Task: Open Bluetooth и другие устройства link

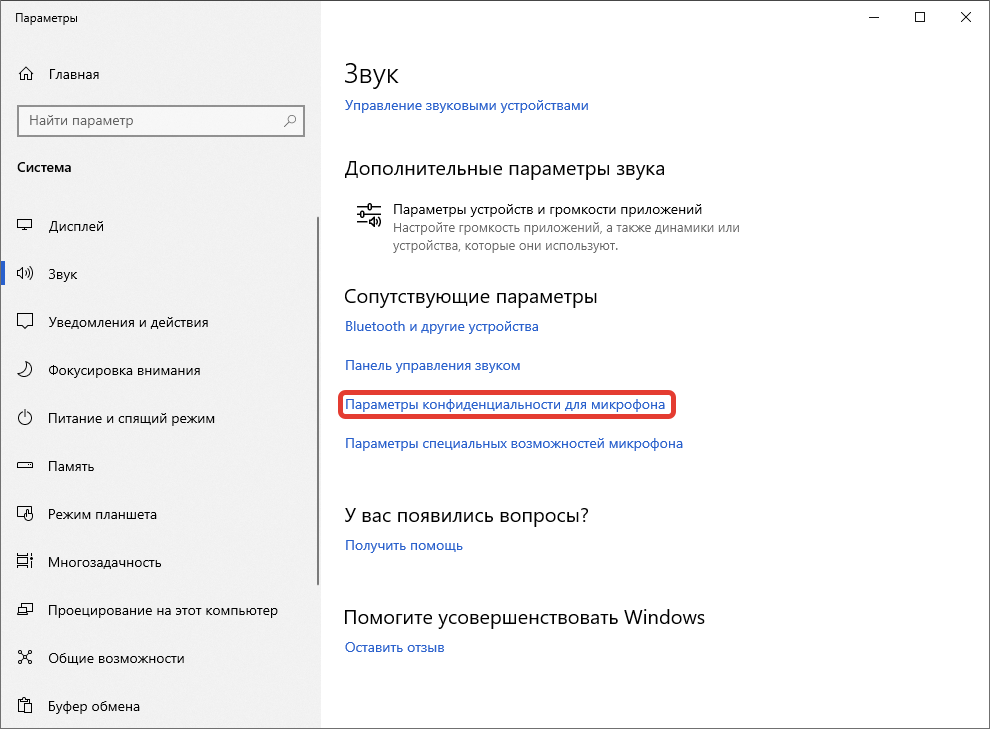Action: (441, 326)
